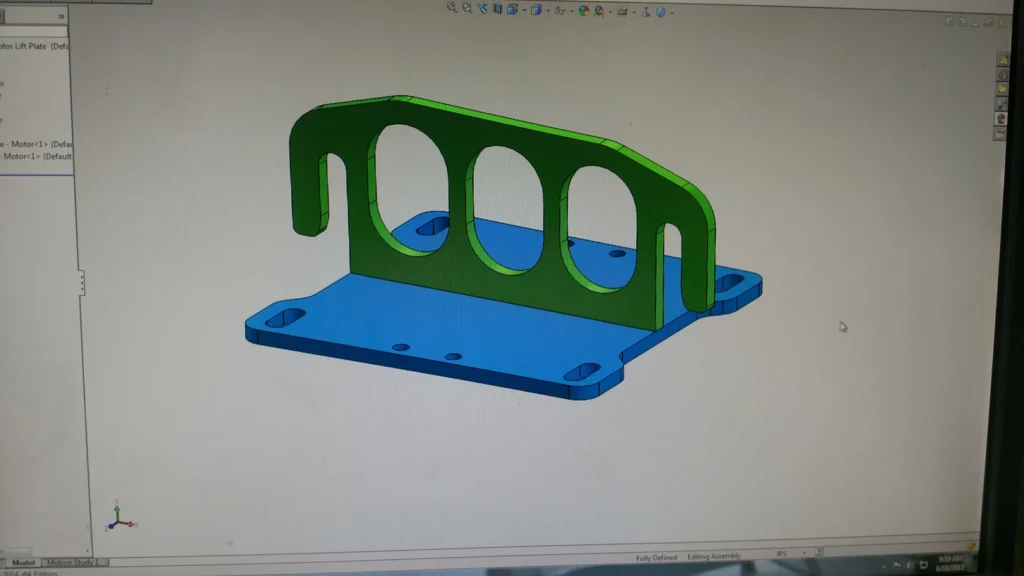Open the View Orientation cube icon
This screenshot has height=576, width=1024.
coord(513,9)
